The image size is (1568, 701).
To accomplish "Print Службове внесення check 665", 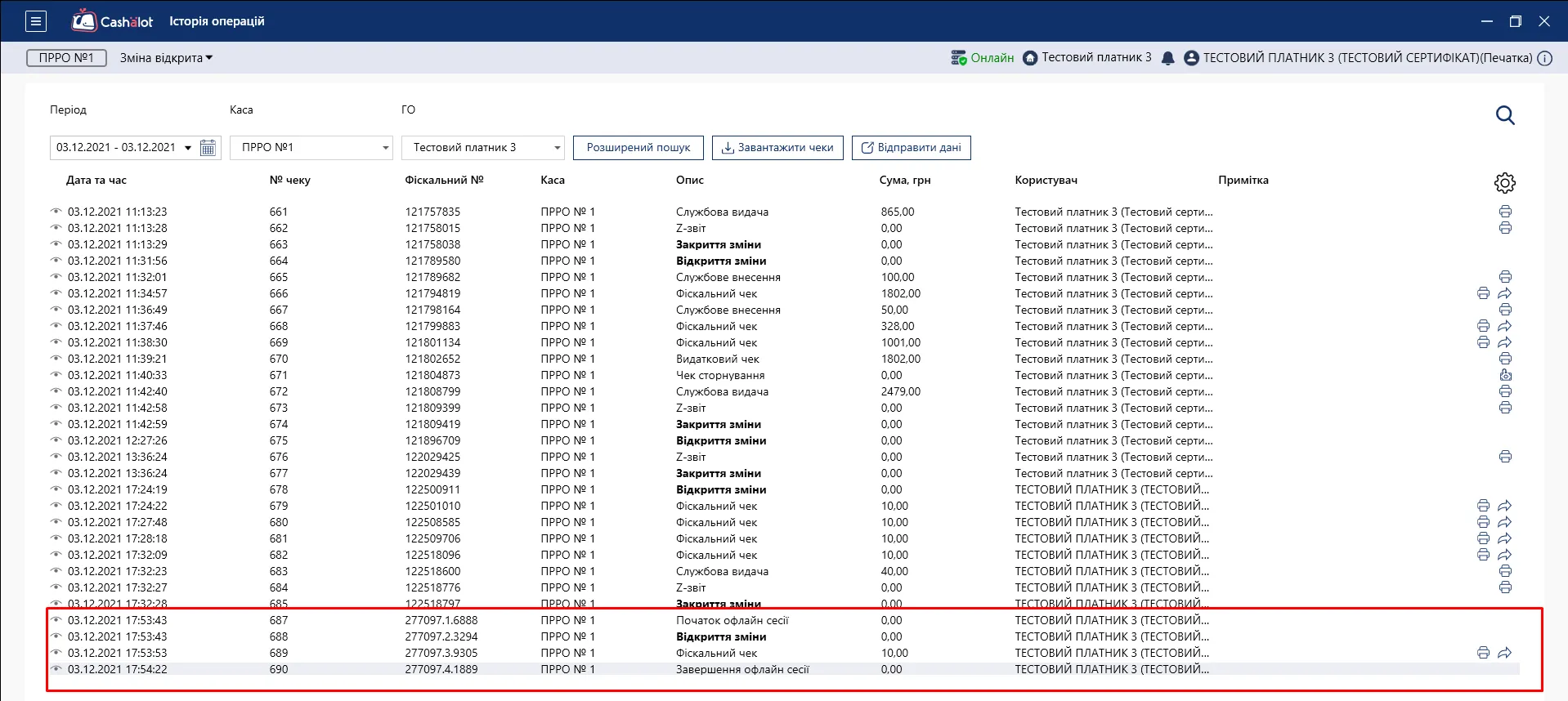I will tap(1505, 277).
